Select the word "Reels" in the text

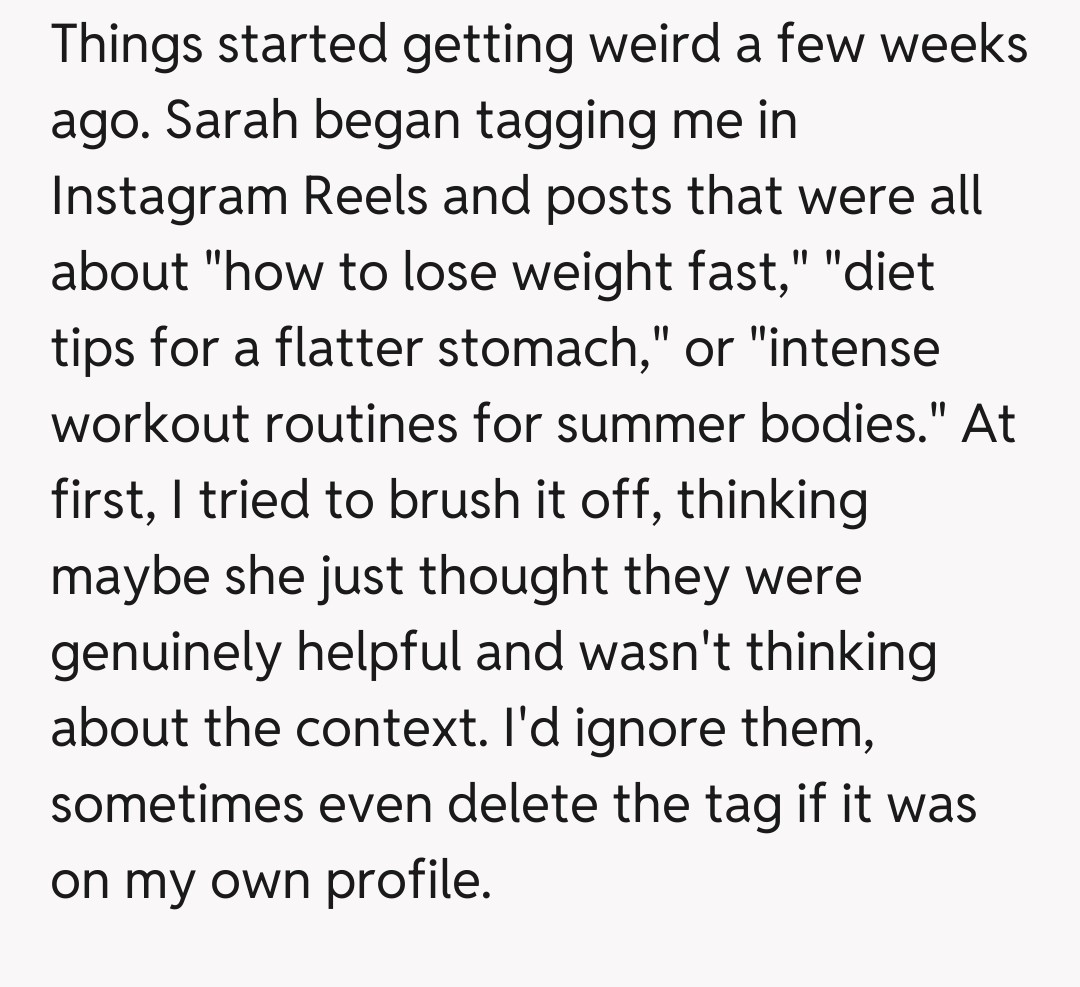click(x=365, y=198)
